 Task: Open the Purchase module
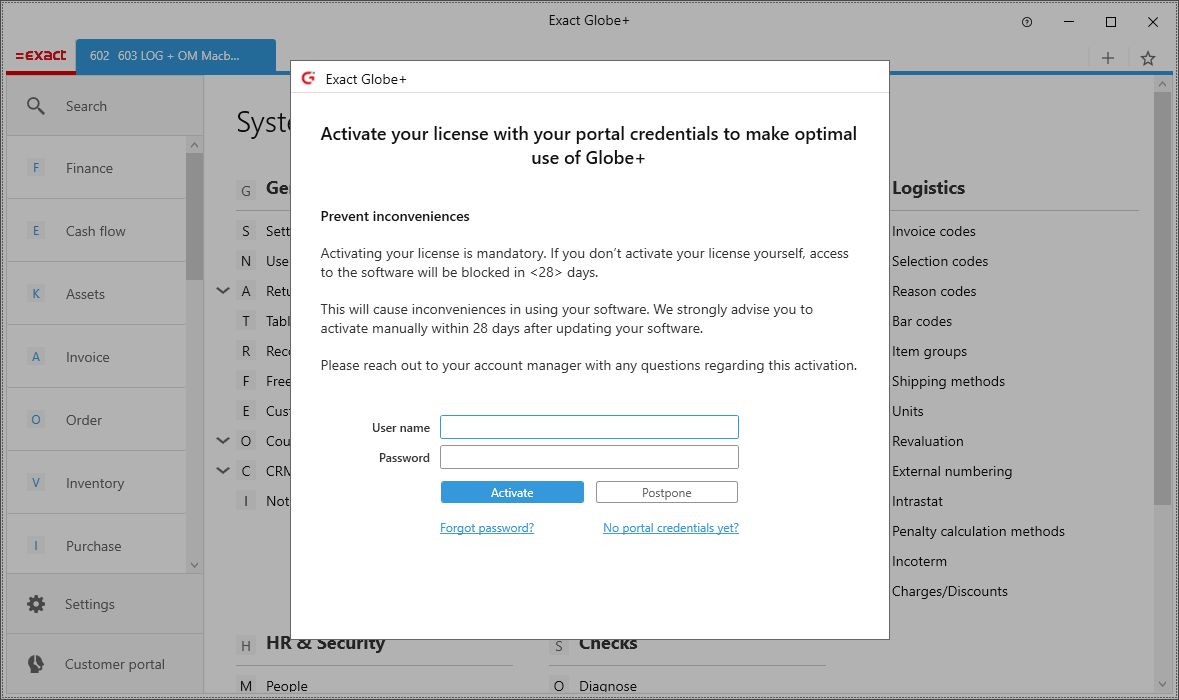pyautogui.click(x=96, y=546)
